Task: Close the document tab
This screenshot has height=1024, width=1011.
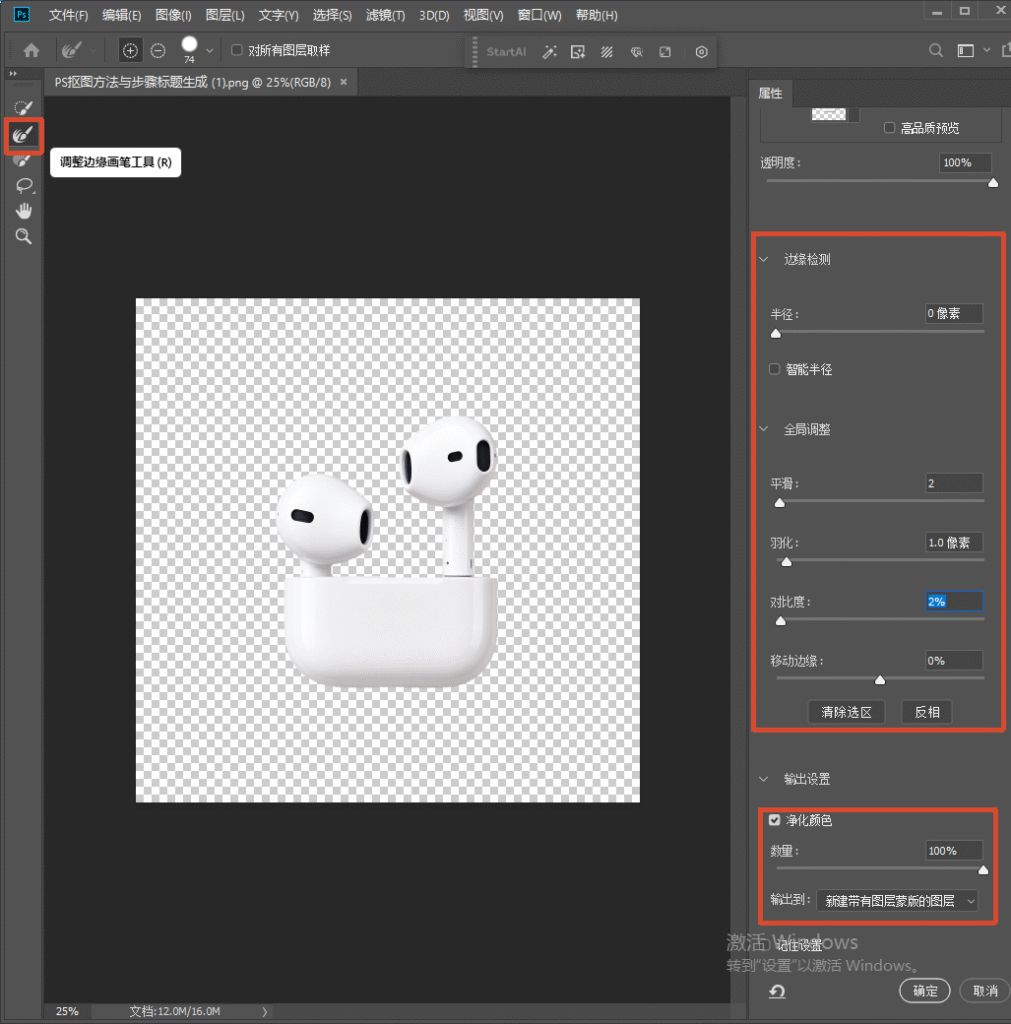Action: [x=344, y=82]
